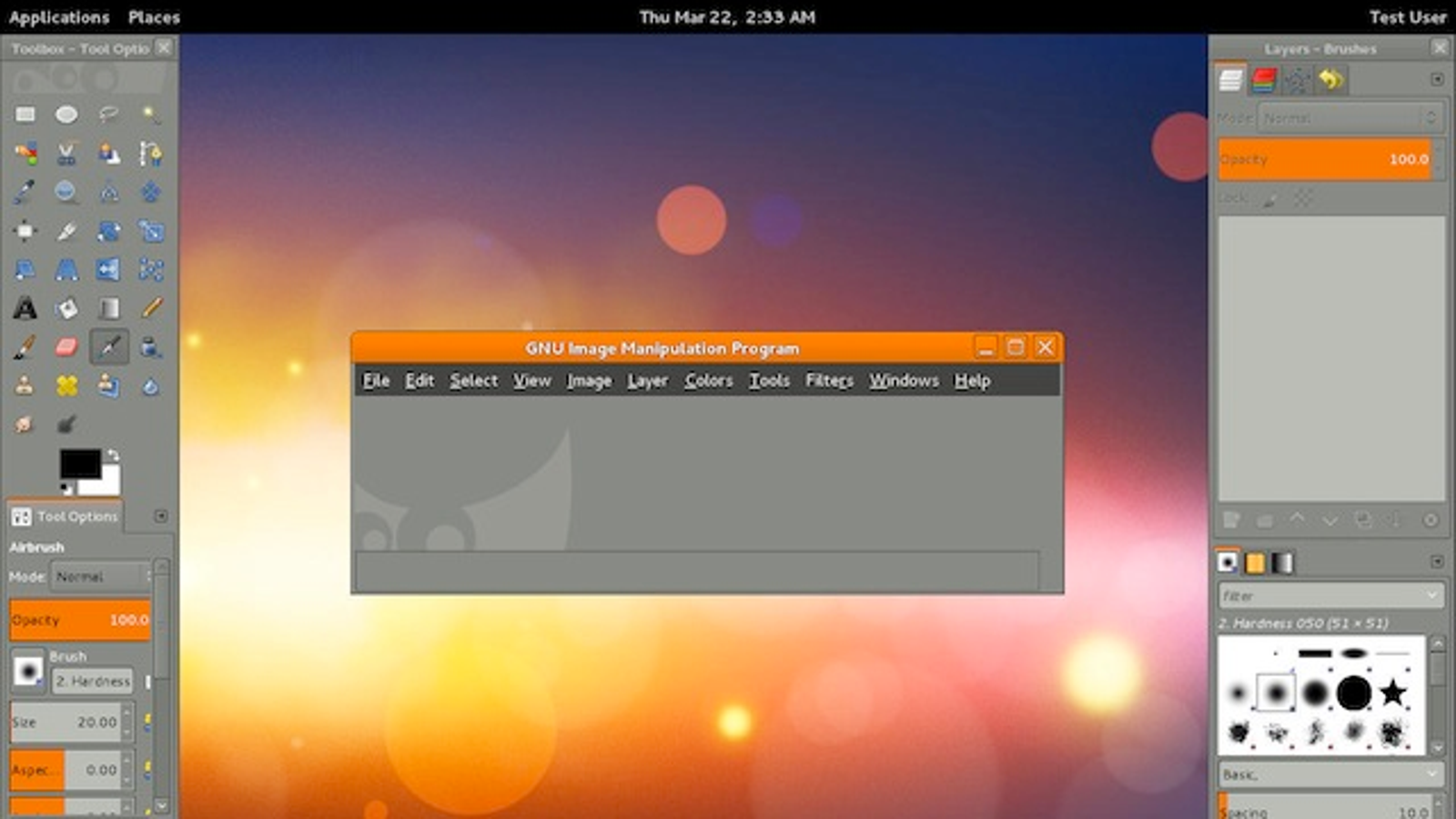Select the Heal tool

(66, 386)
